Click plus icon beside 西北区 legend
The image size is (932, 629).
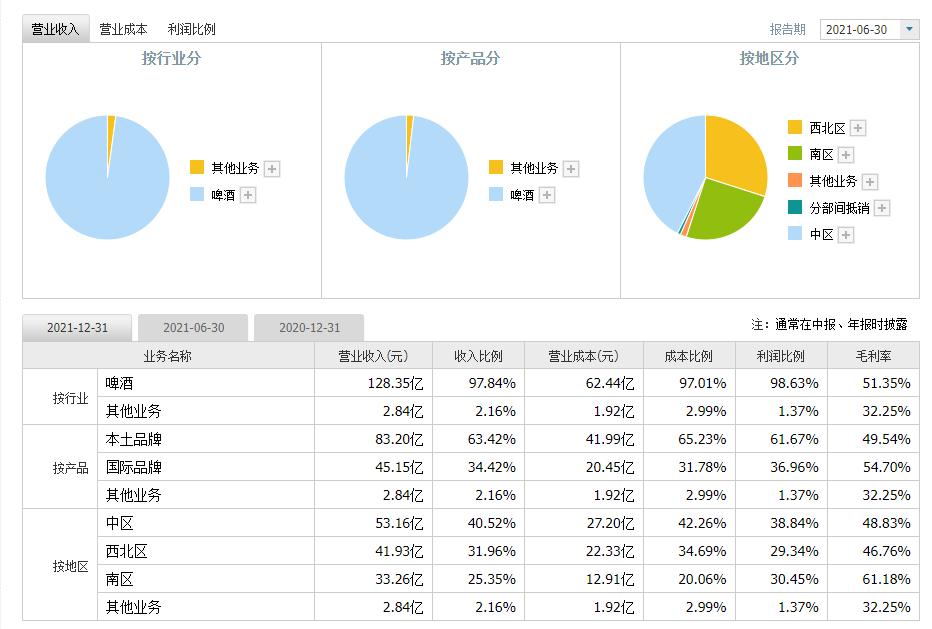tap(858, 128)
